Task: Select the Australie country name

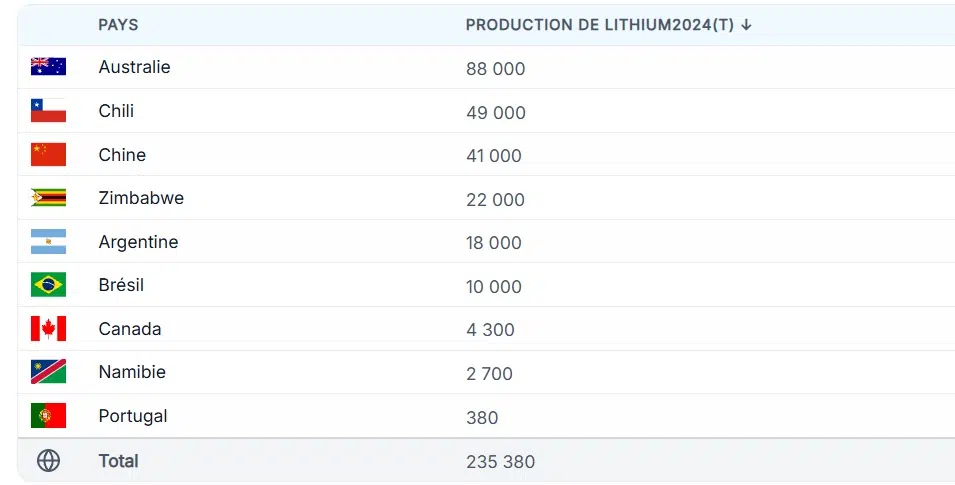Action: click(134, 67)
